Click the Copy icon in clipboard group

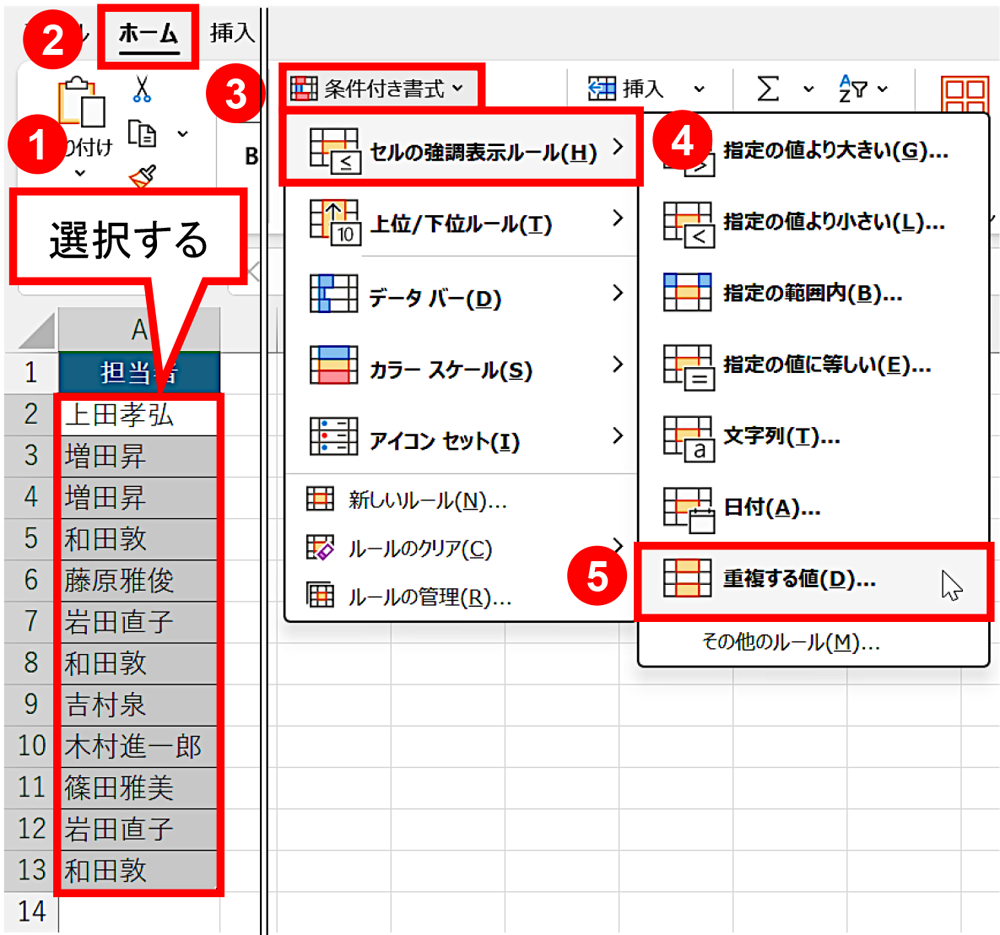(142, 133)
